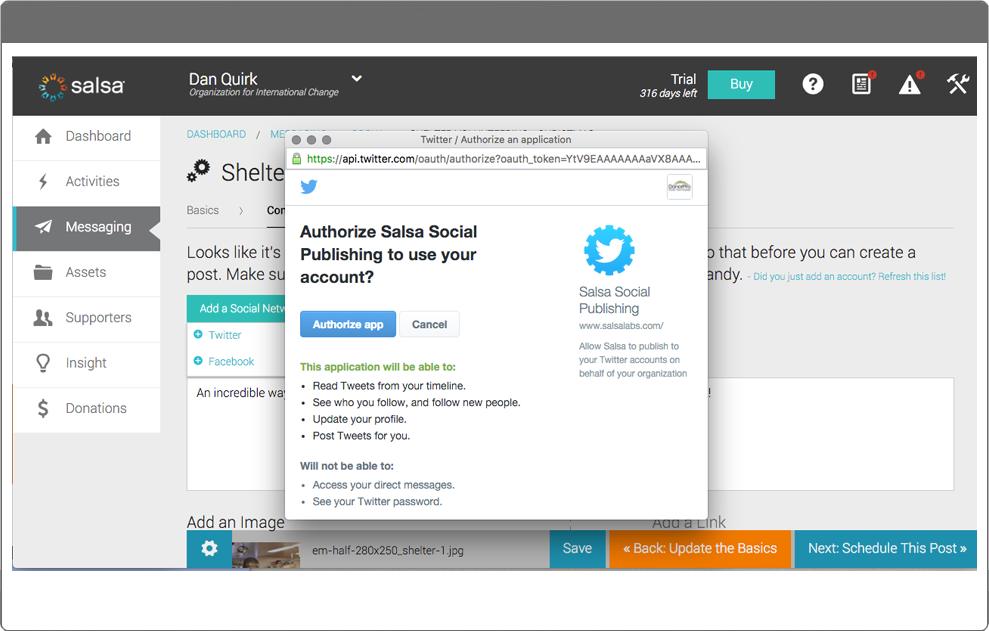Screen dimensions: 989x631
Task: Click the Add a Social Network header
Action: click(x=237, y=309)
